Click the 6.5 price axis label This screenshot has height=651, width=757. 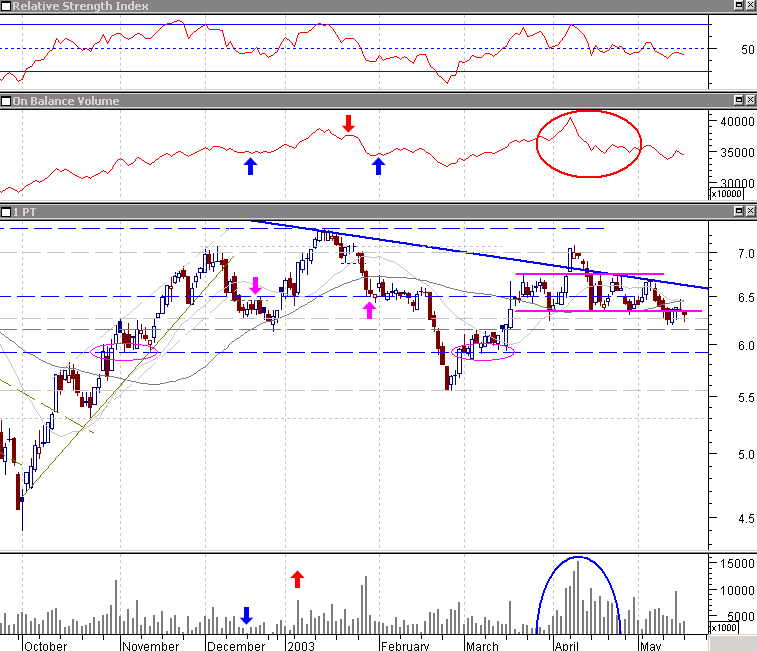click(x=746, y=298)
